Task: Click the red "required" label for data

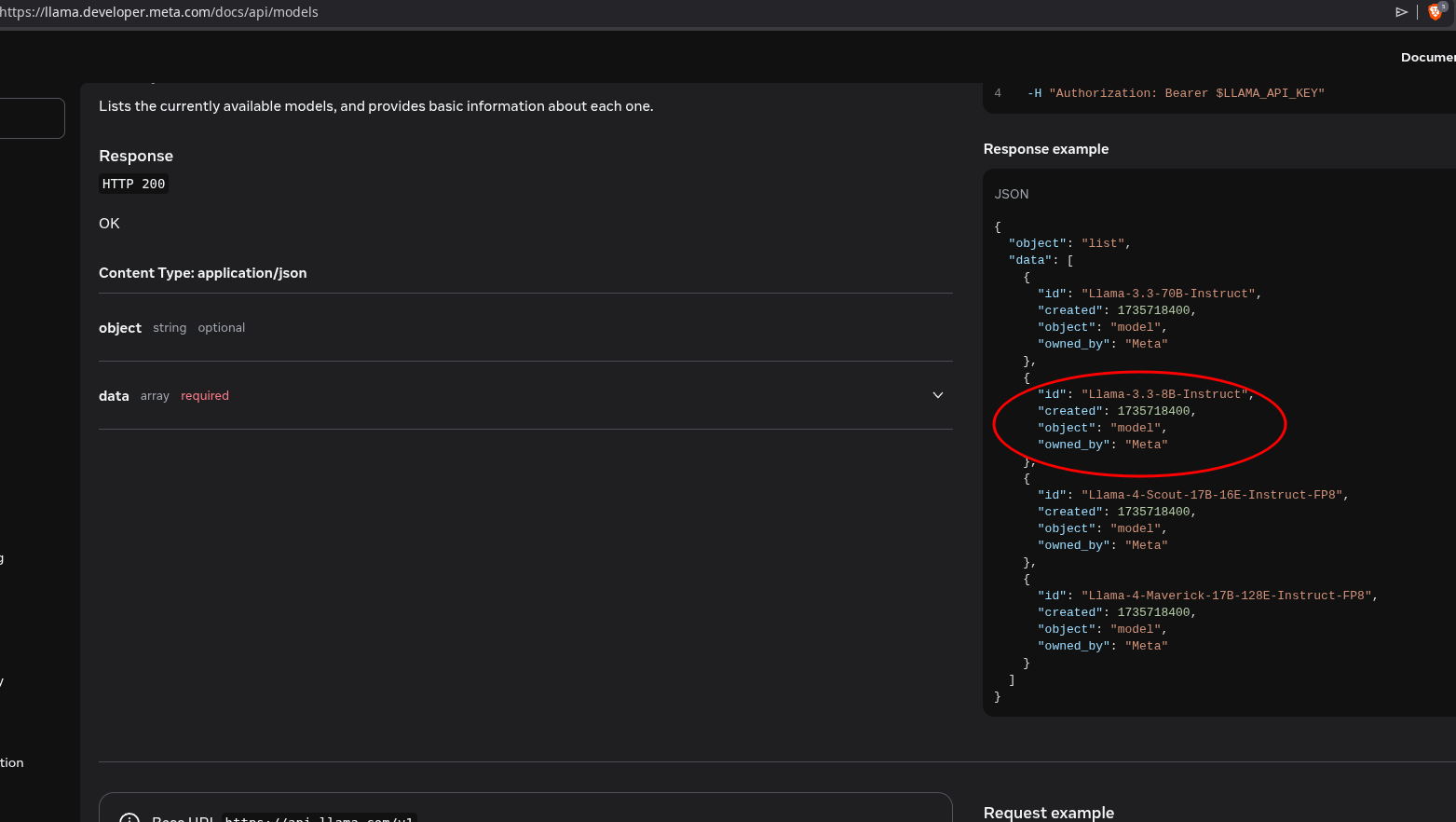Action: pyautogui.click(x=205, y=396)
